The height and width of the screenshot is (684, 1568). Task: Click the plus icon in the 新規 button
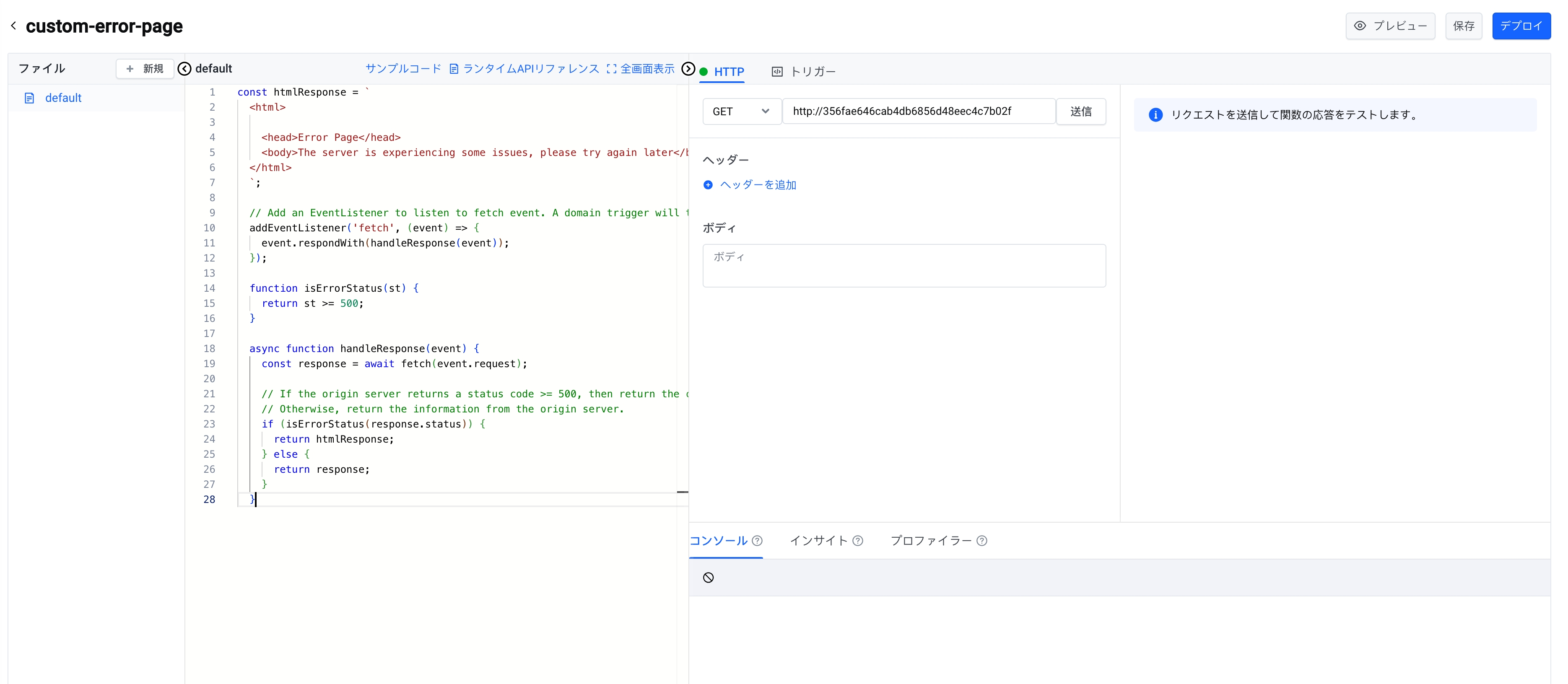click(130, 69)
